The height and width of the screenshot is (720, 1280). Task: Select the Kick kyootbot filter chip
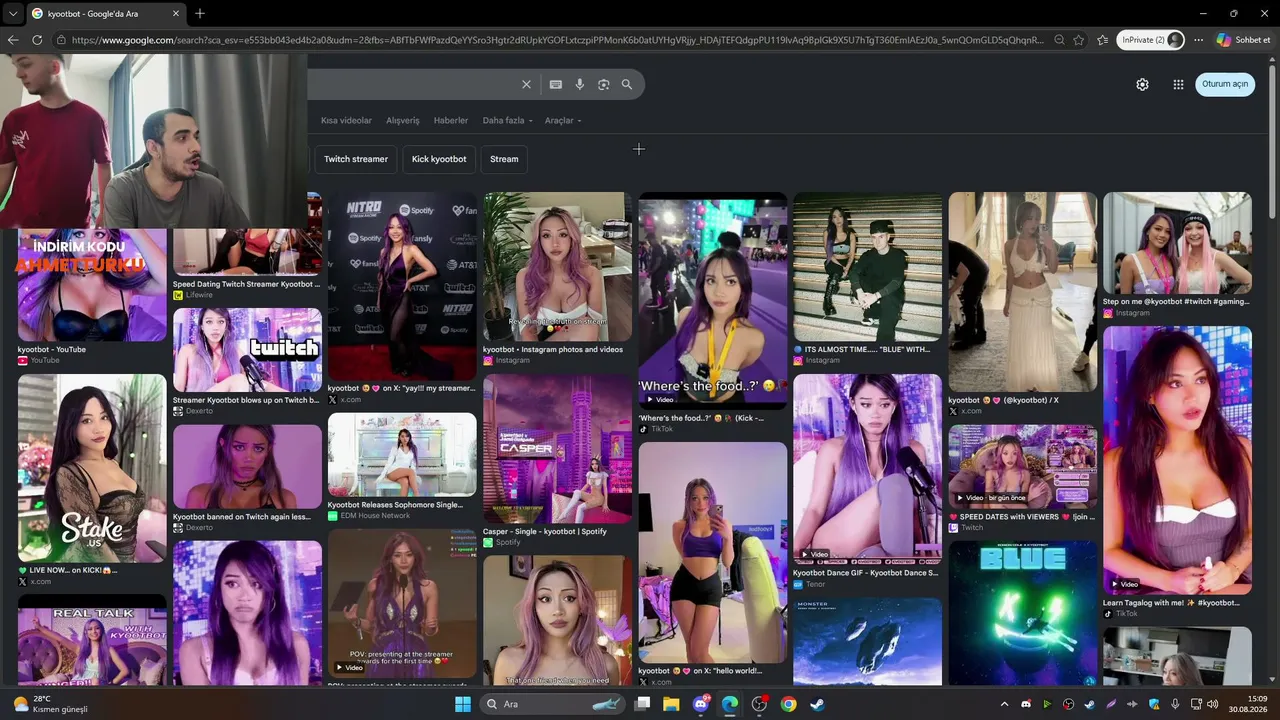[x=439, y=159]
